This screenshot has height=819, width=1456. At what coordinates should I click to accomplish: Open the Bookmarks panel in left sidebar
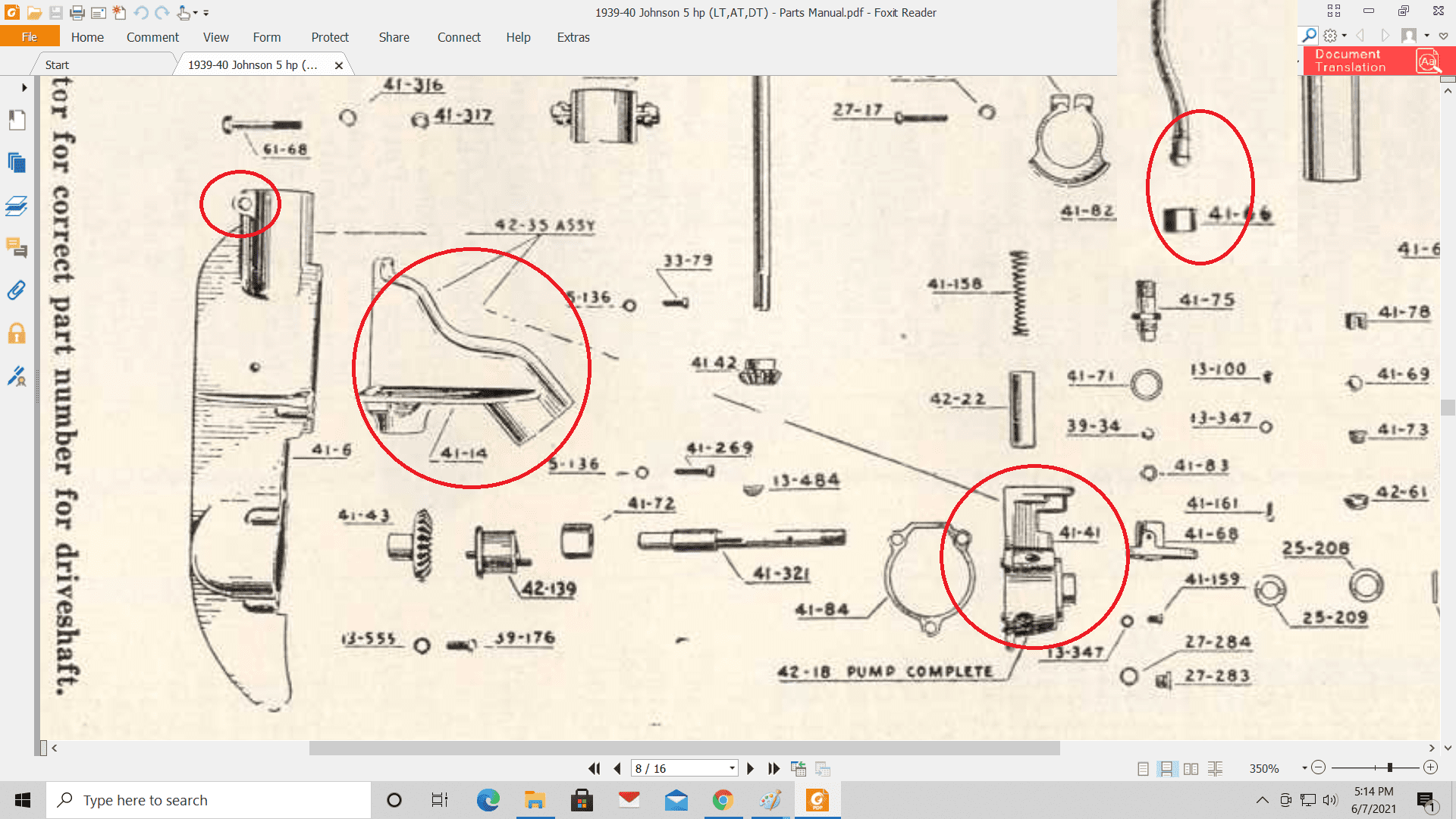point(17,120)
